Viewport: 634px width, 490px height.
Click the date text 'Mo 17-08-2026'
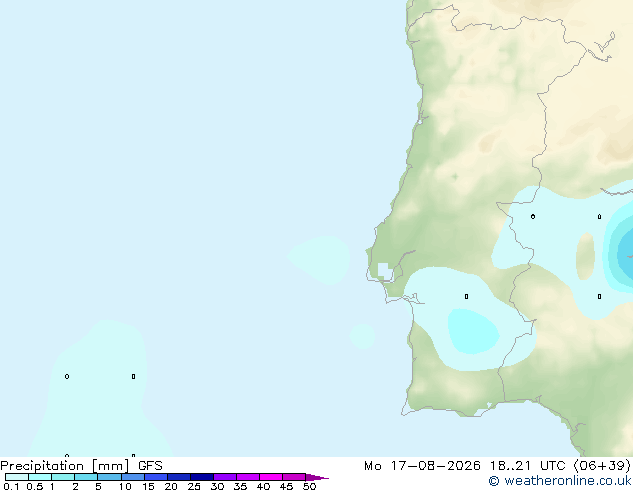(422, 466)
